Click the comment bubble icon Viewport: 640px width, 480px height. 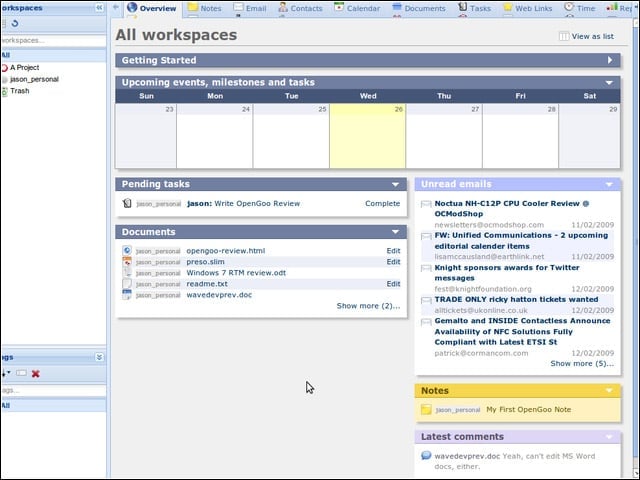click(426, 455)
